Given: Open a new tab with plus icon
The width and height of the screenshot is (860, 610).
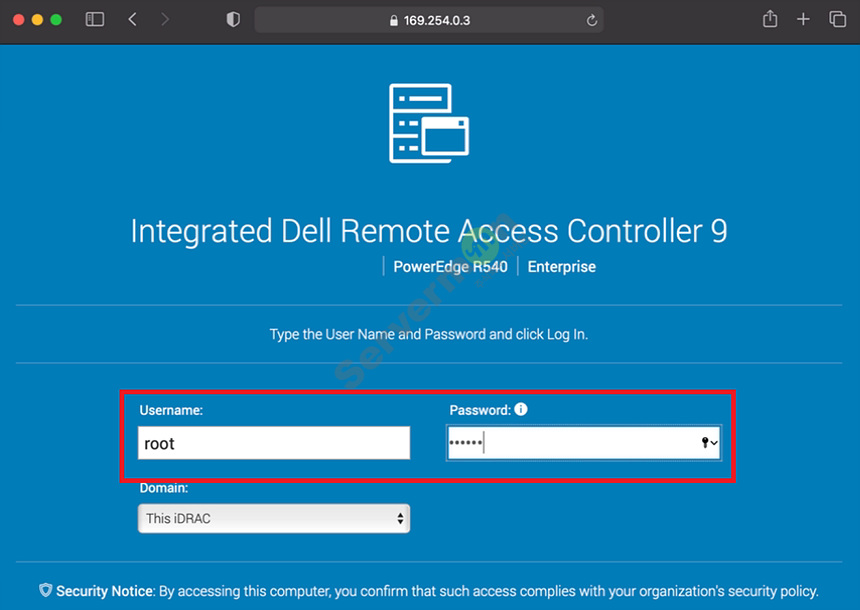Looking at the screenshot, I should coord(803,20).
